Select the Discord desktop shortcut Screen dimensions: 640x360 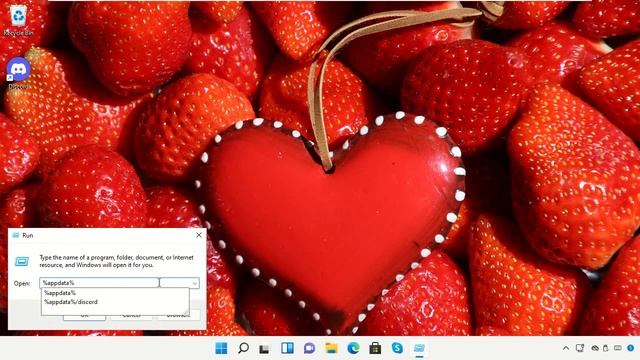(x=18, y=73)
